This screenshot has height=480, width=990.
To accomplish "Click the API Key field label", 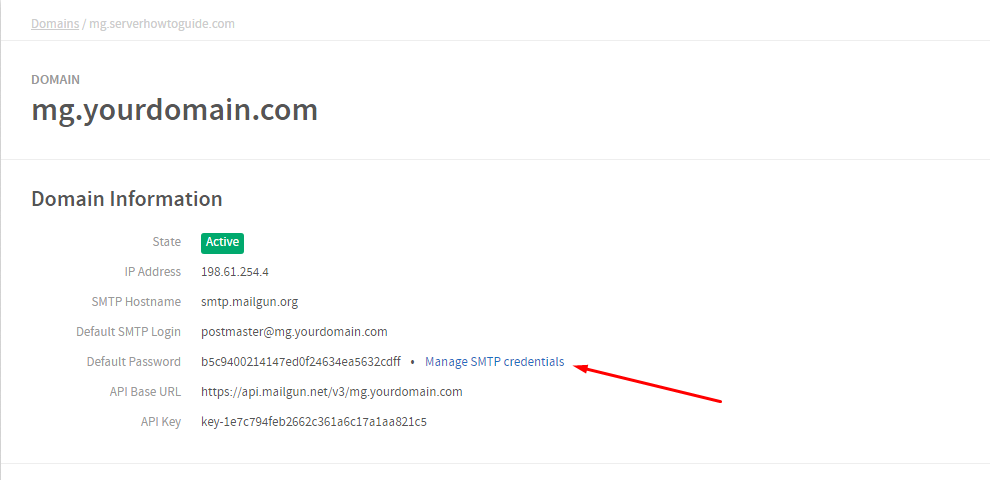I will click(x=160, y=422).
